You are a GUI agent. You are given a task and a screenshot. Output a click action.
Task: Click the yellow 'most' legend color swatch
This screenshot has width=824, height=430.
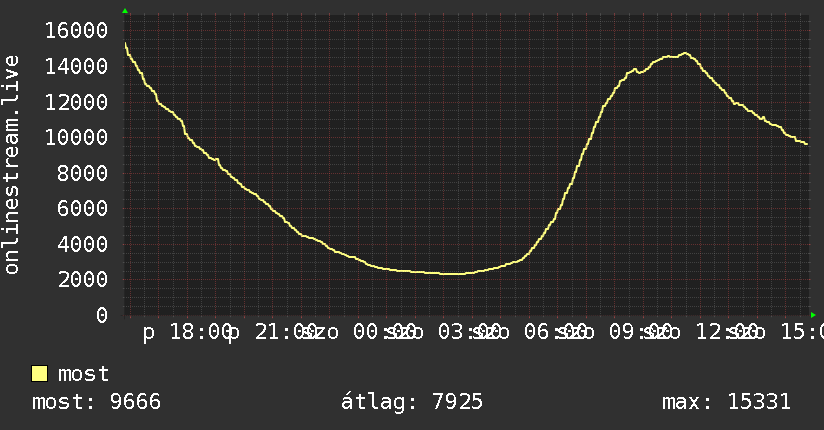tap(39, 374)
